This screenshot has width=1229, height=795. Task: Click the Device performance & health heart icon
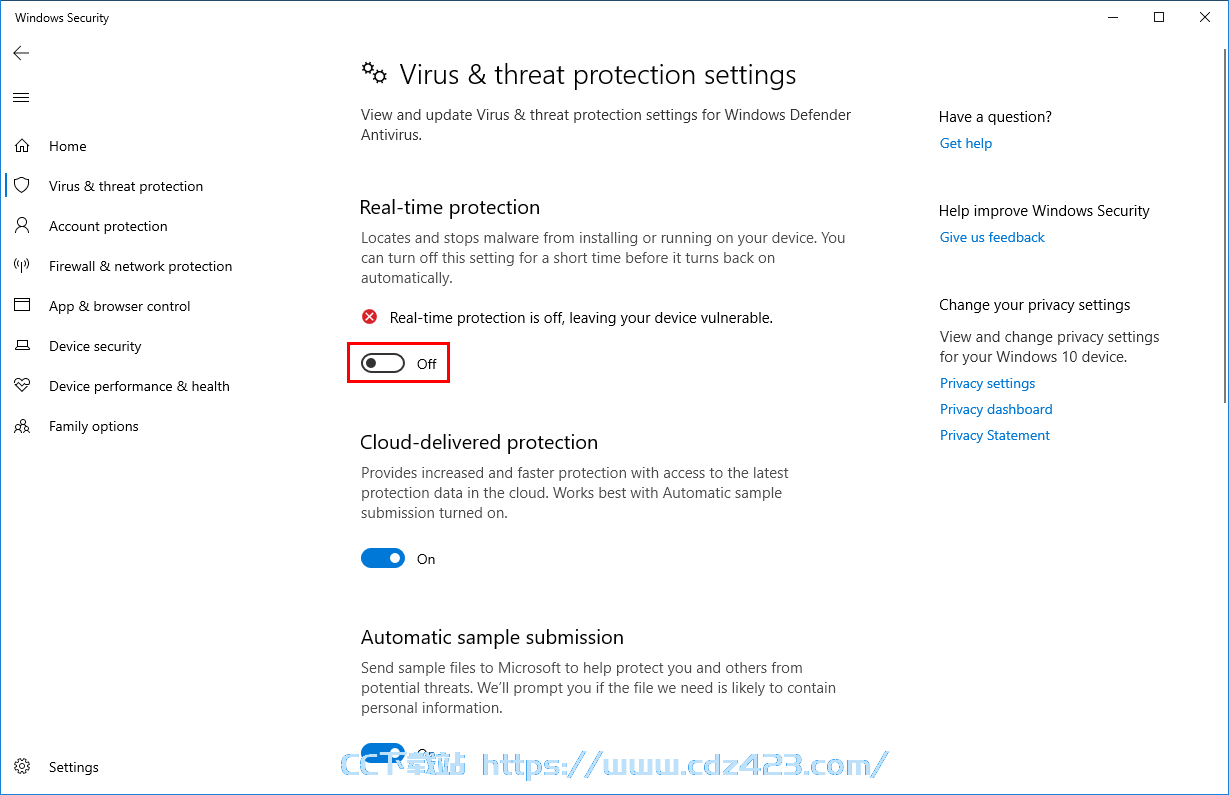point(22,386)
